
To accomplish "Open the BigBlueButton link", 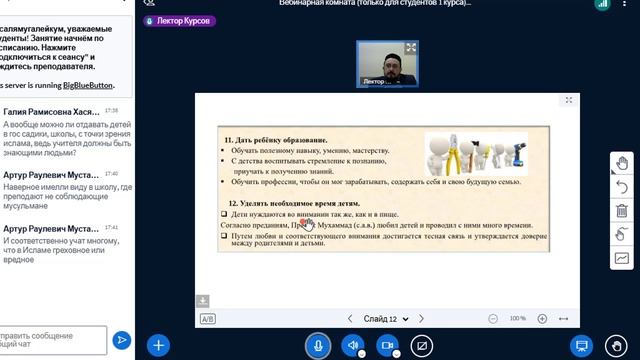I will (x=87, y=85).
